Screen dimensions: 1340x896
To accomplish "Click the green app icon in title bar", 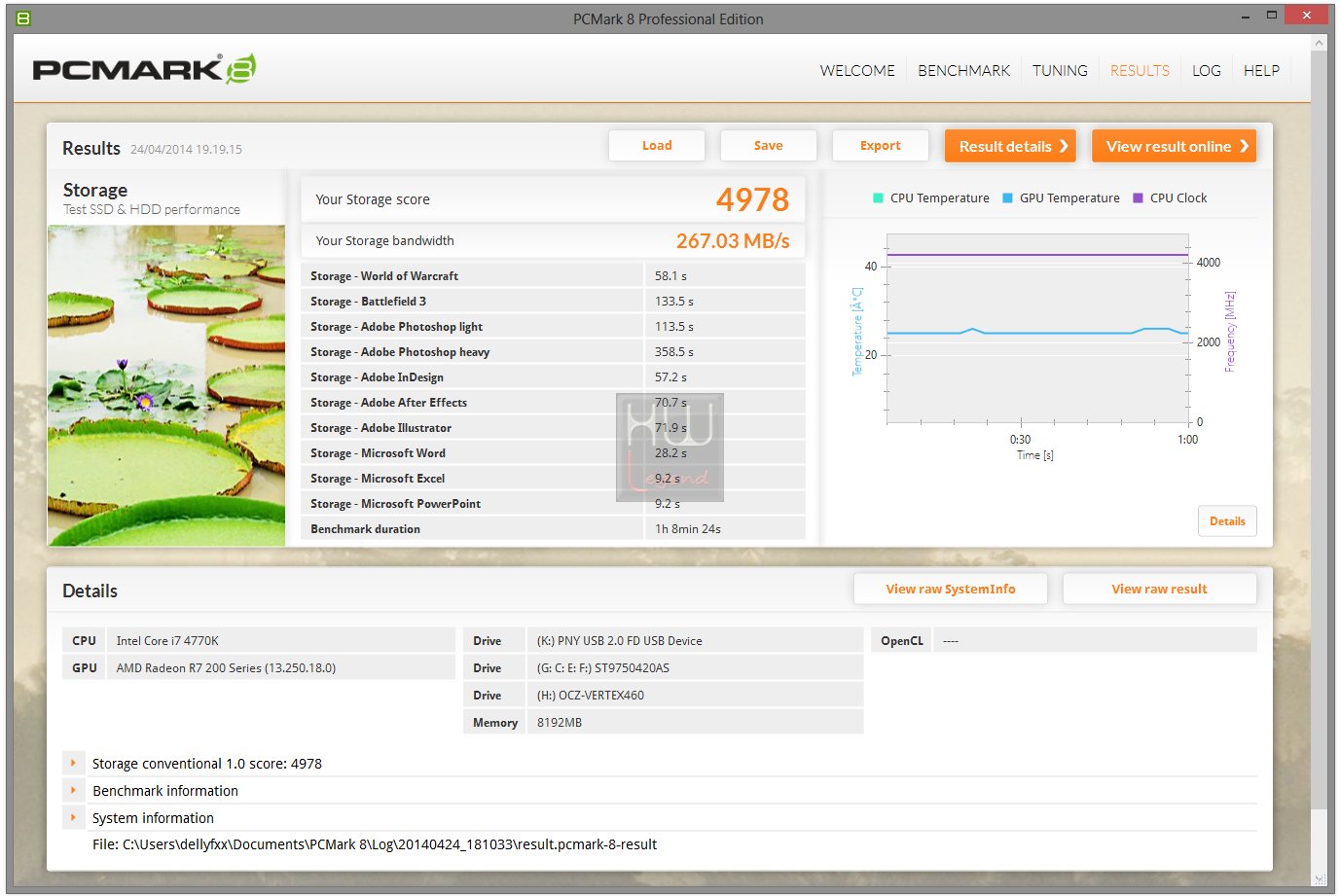I will tap(23, 18).
